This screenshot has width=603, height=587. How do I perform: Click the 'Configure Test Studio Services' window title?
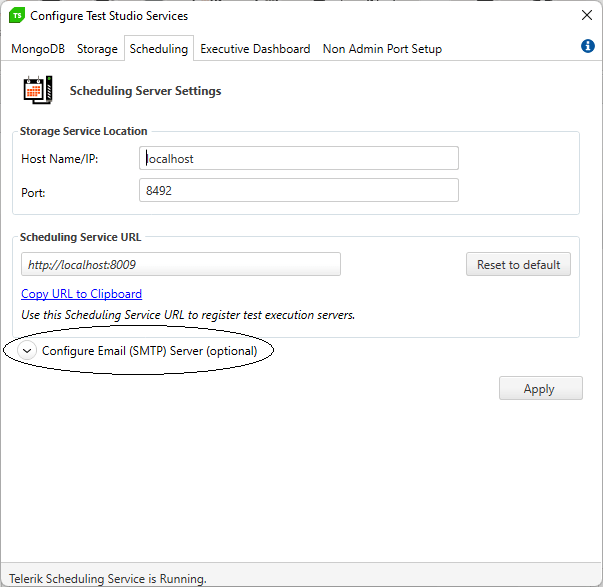point(109,16)
